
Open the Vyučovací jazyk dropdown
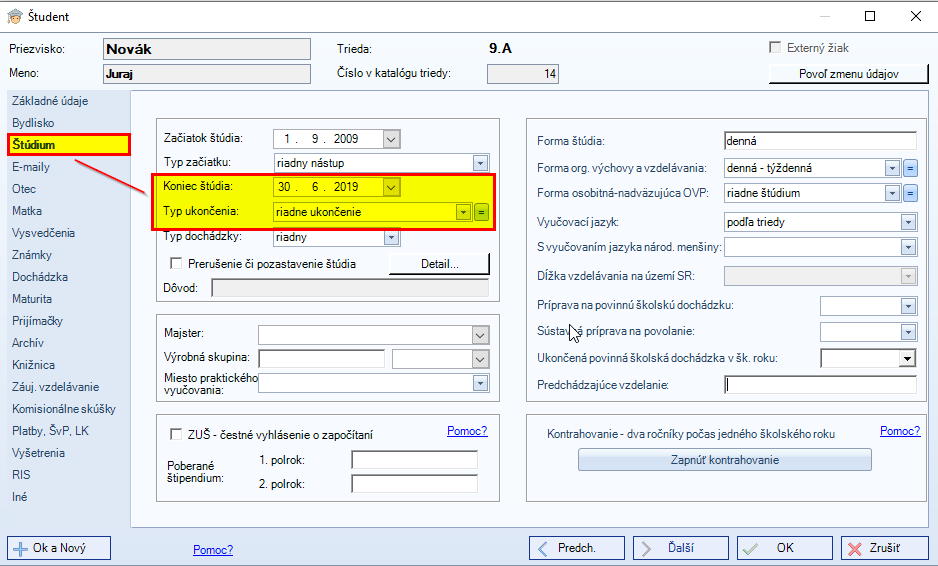(908, 223)
